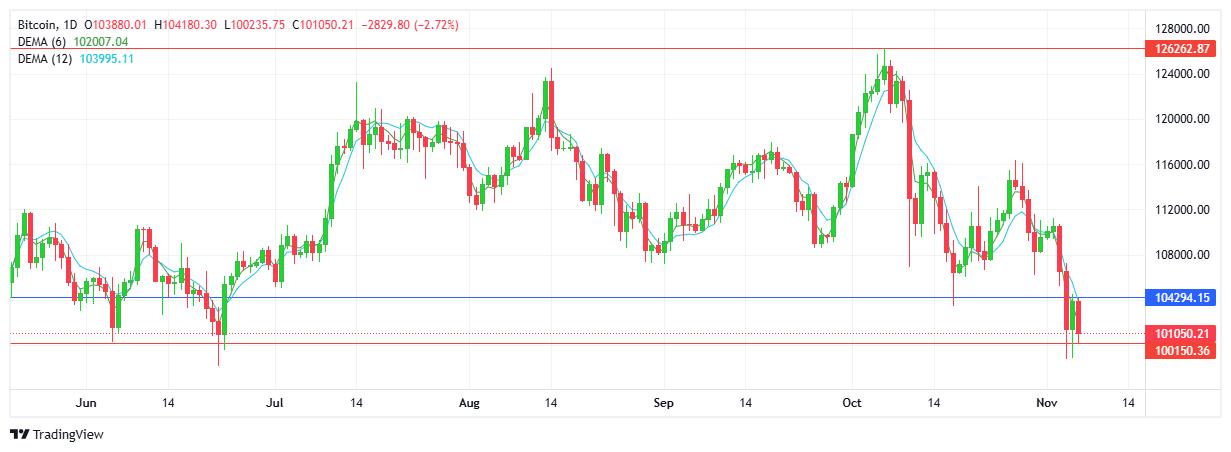The width and height of the screenshot is (1231, 452).
Task: Click the 100150.36 support price label
Action: [x=1182, y=351]
